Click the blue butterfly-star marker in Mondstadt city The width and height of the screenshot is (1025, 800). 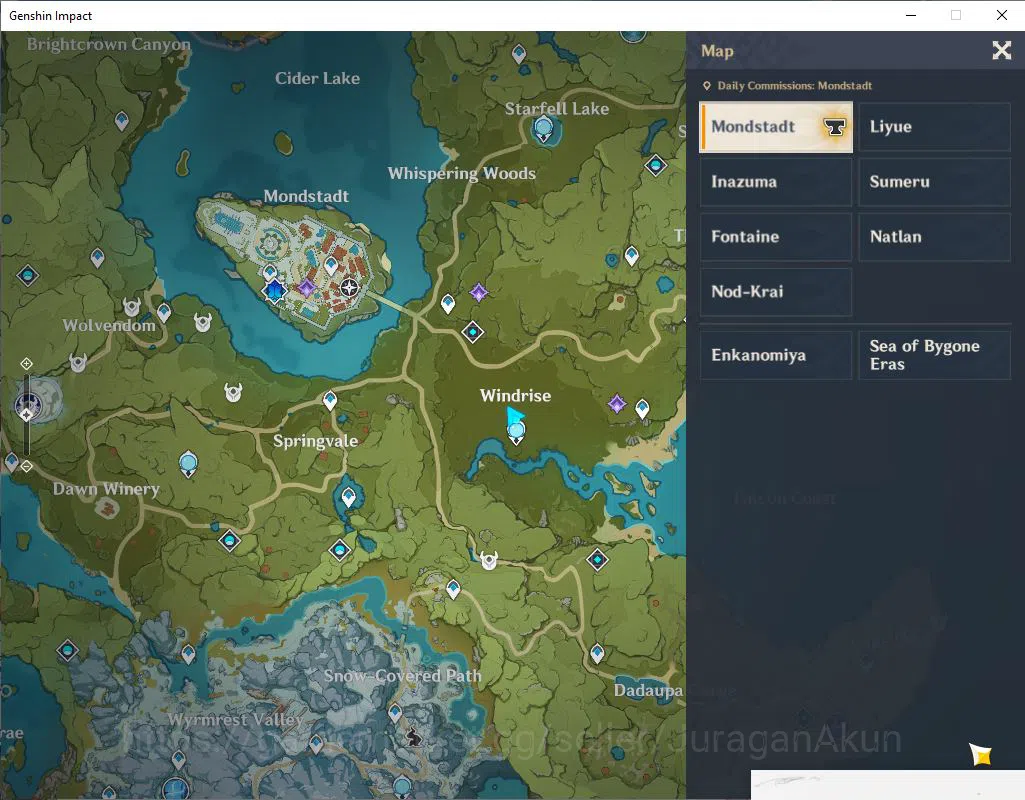pos(274,290)
